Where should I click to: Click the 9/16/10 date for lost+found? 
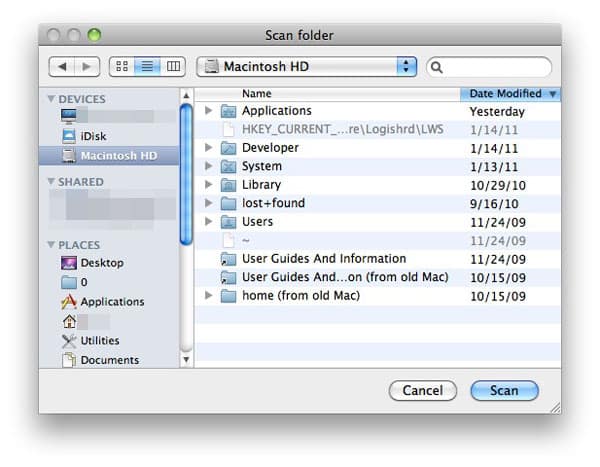[x=494, y=204]
